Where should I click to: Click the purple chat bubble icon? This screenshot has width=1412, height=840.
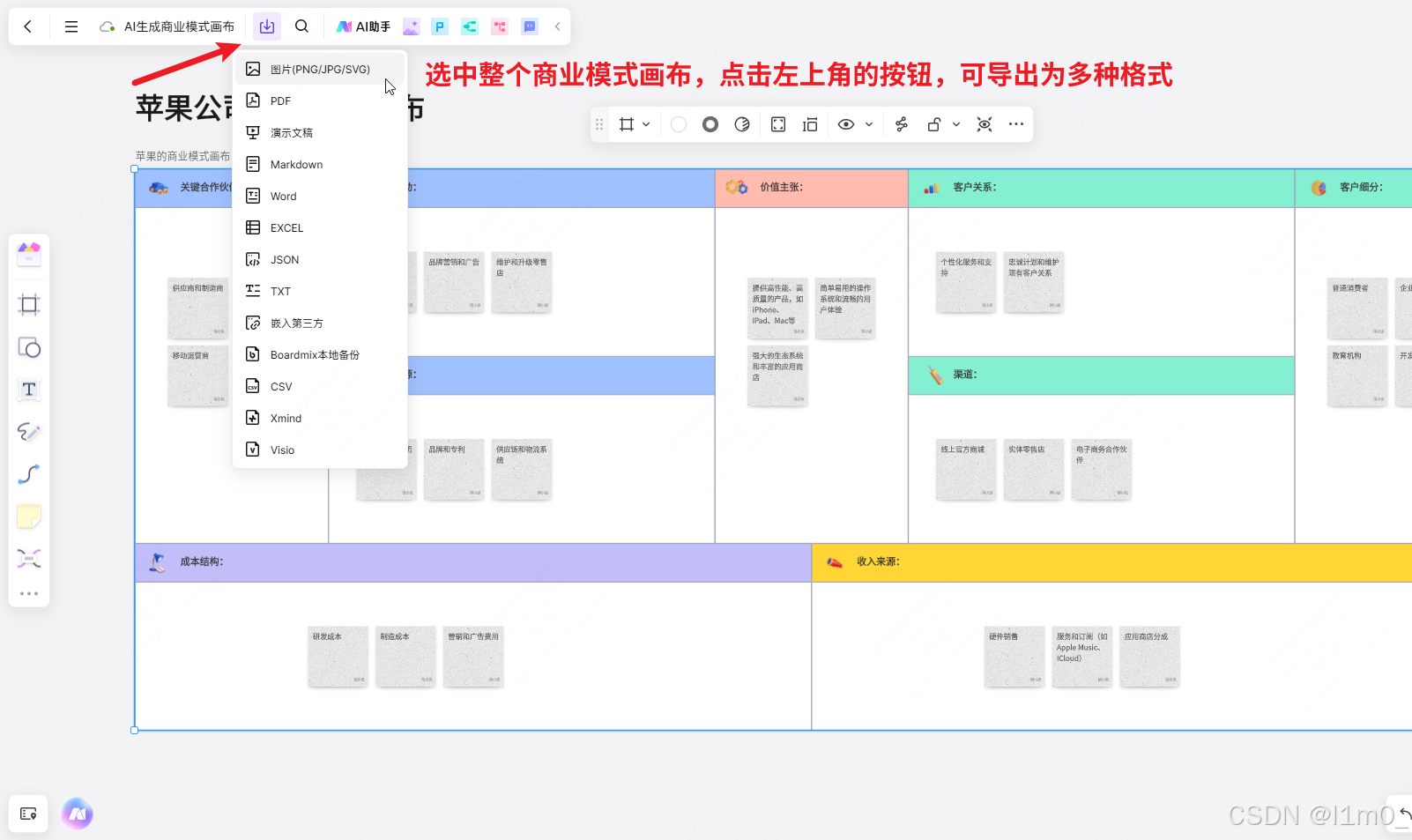click(530, 26)
